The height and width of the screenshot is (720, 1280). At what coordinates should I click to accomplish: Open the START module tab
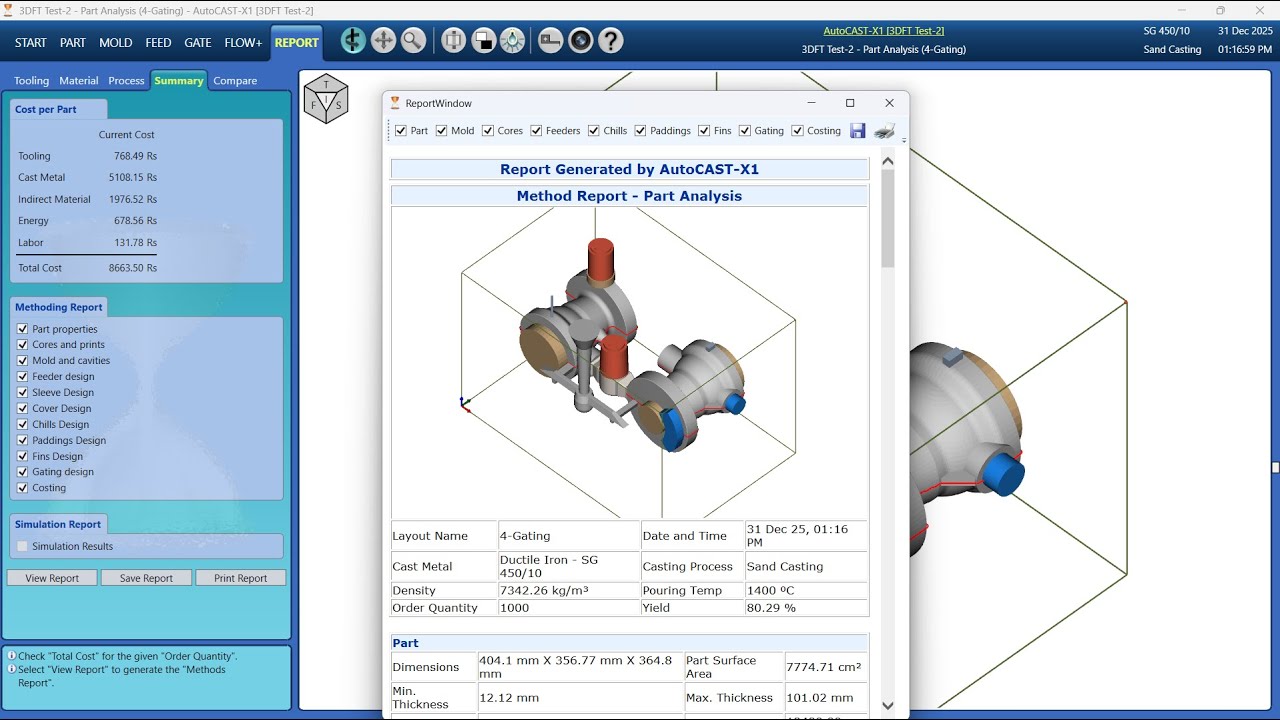[x=30, y=43]
